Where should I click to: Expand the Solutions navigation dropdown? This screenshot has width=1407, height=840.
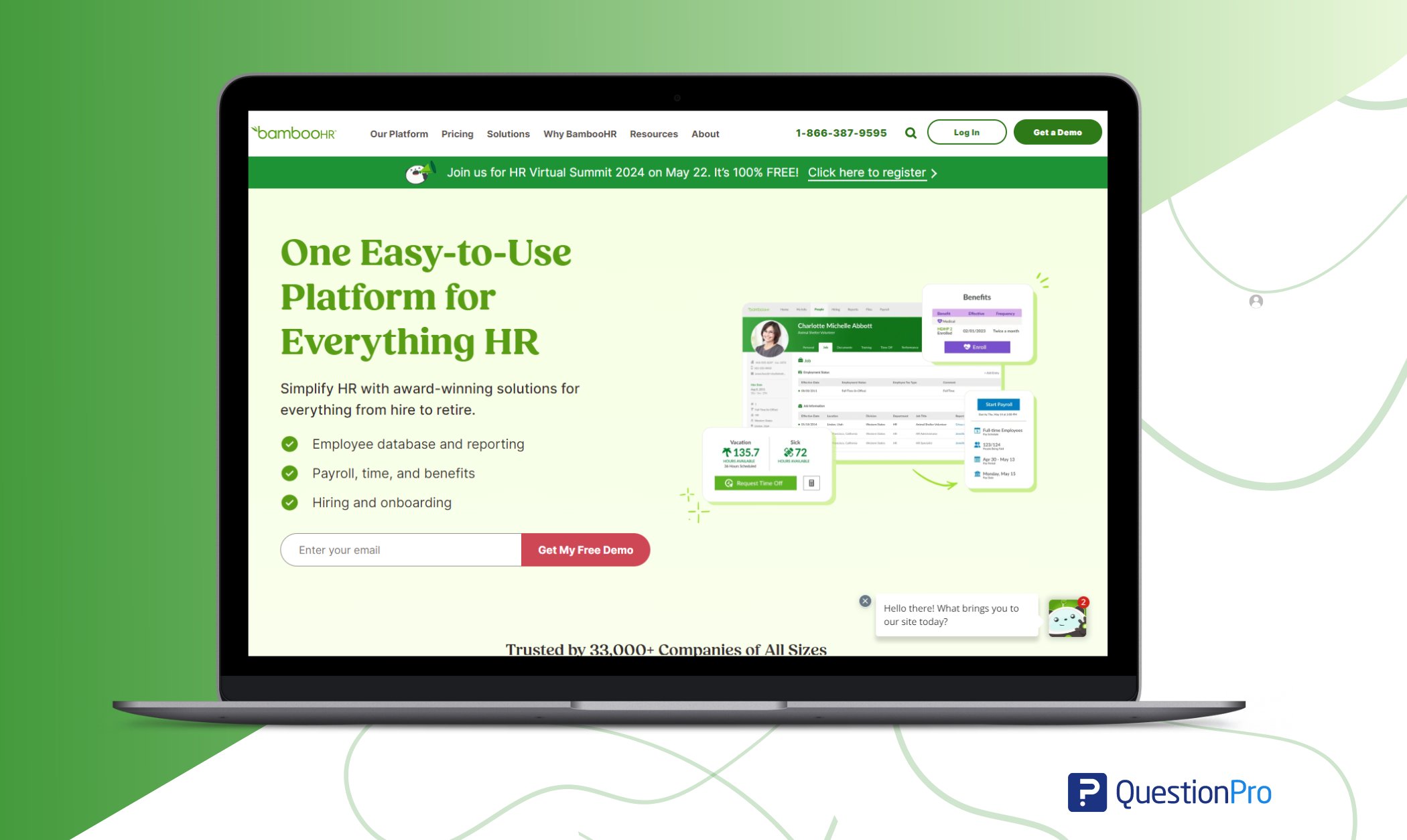(x=508, y=133)
